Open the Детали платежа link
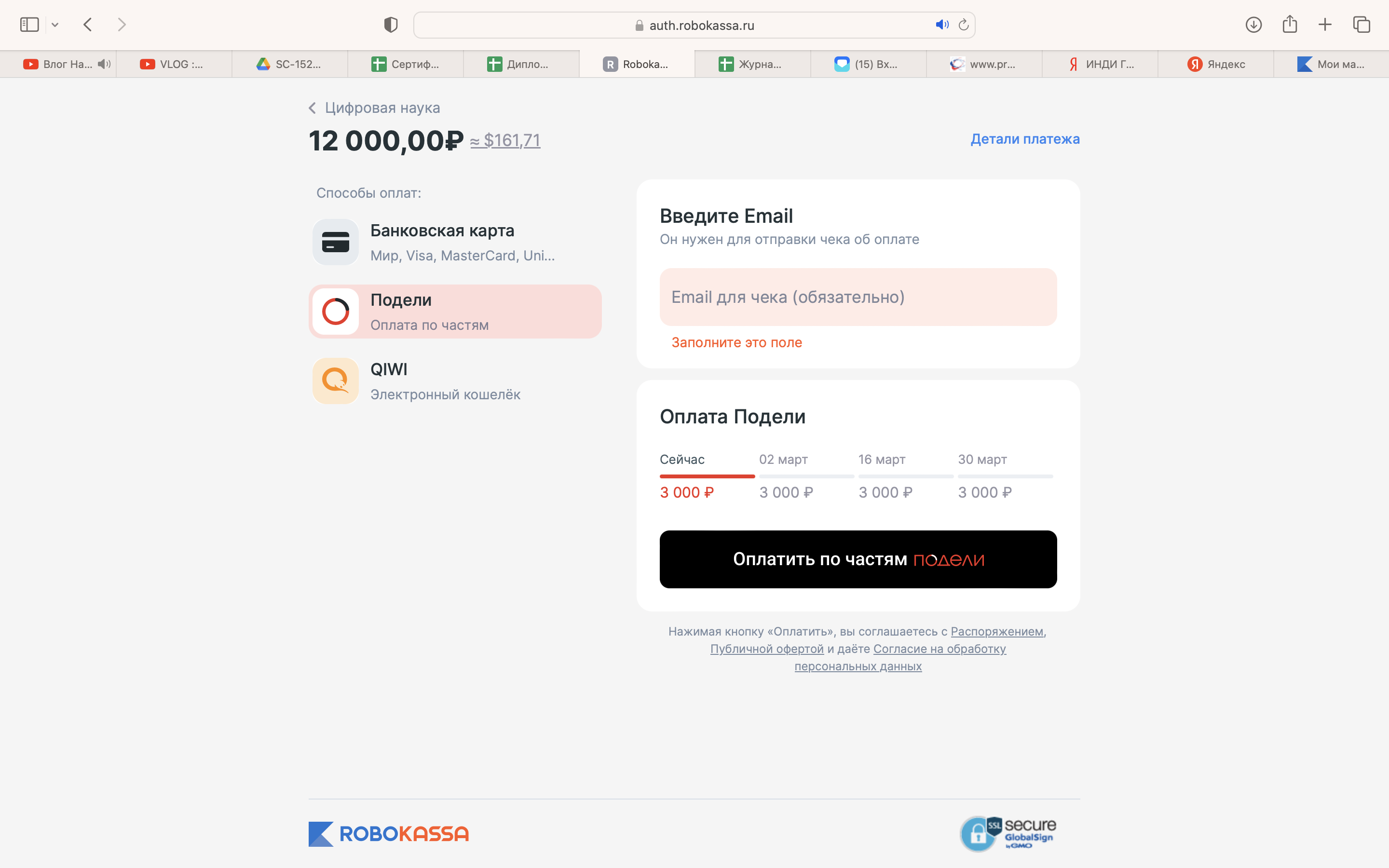 (x=1025, y=139)
